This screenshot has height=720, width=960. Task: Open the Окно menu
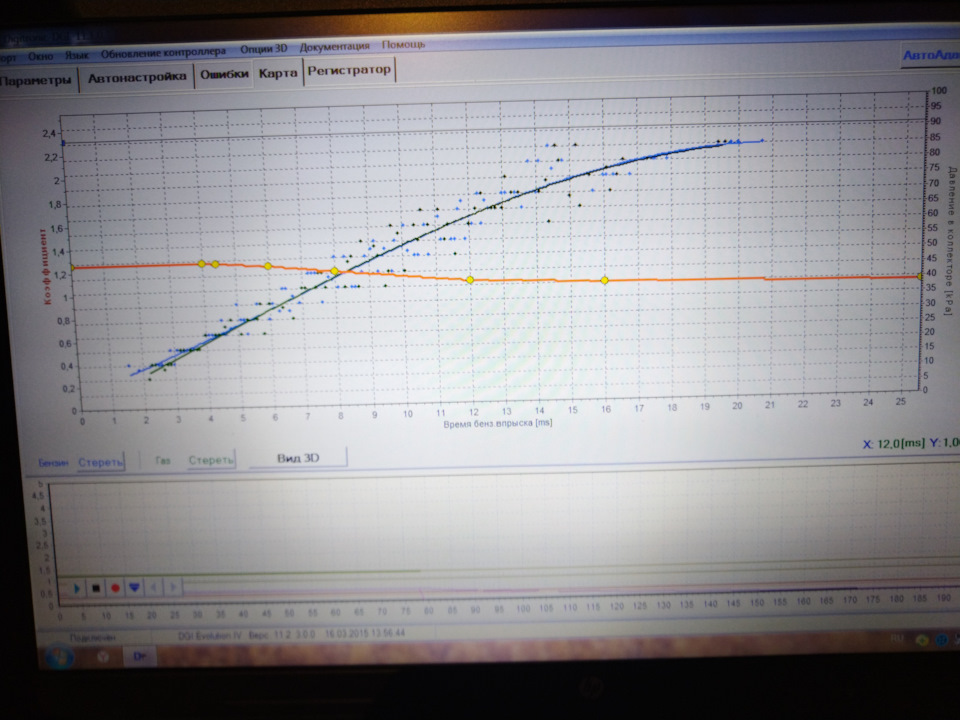point(40,56)
